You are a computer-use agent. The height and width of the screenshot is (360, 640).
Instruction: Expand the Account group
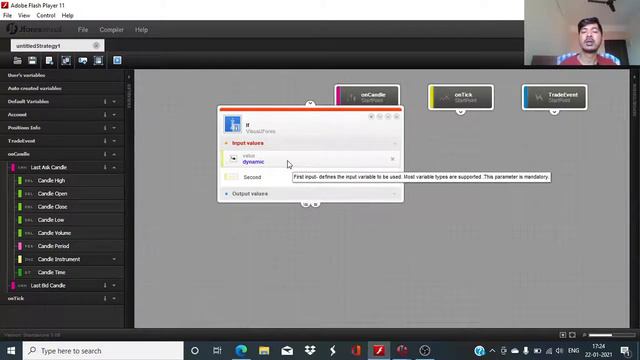[x=114, y=115]
